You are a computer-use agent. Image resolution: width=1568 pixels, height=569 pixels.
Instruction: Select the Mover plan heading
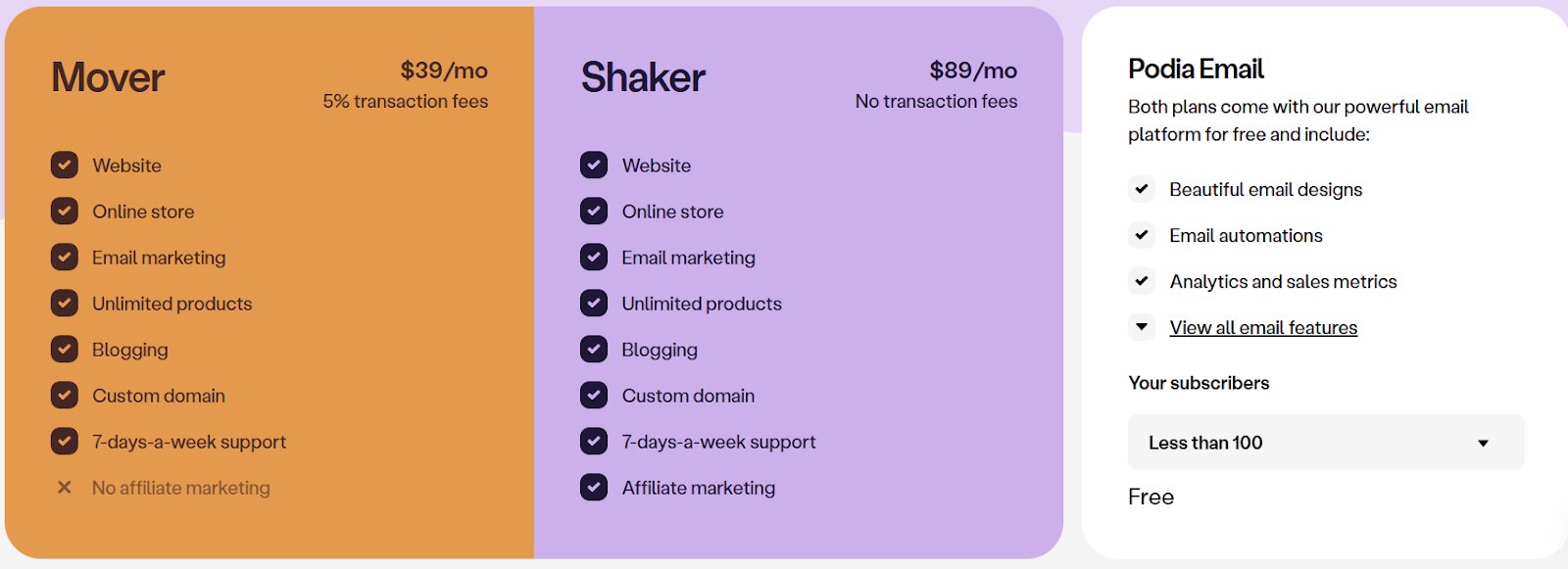point(108,77)
